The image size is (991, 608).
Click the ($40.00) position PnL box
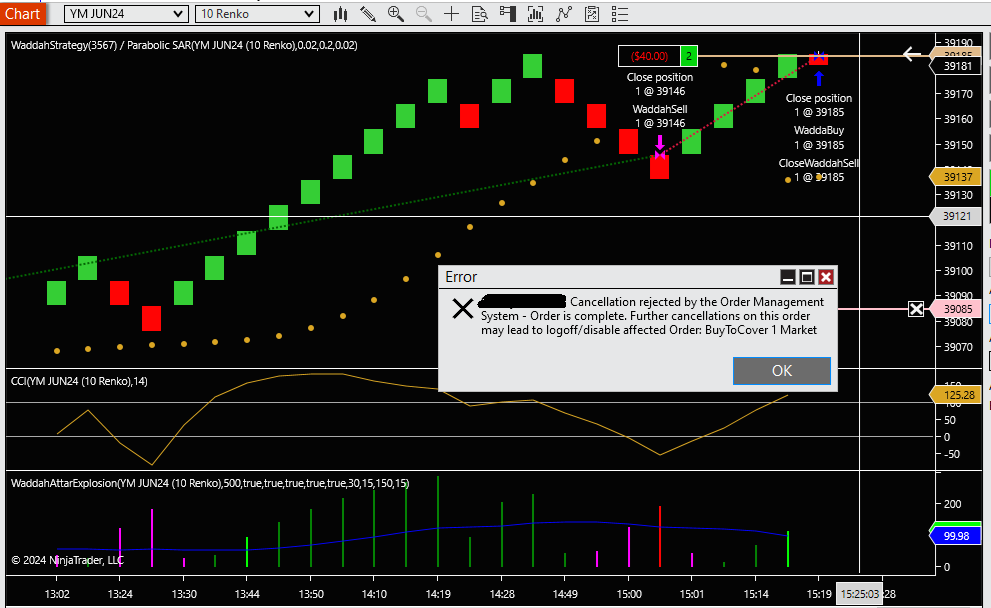(649, 56)
